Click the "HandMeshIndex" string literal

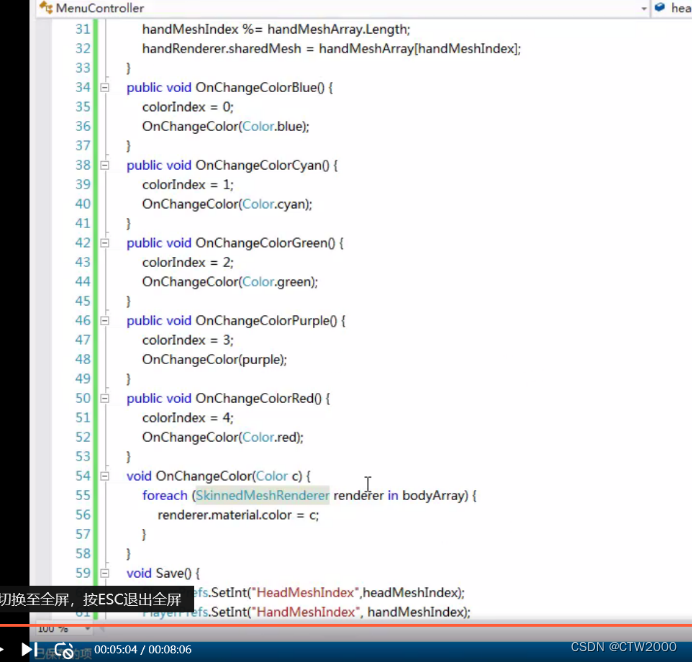[305, 612]
